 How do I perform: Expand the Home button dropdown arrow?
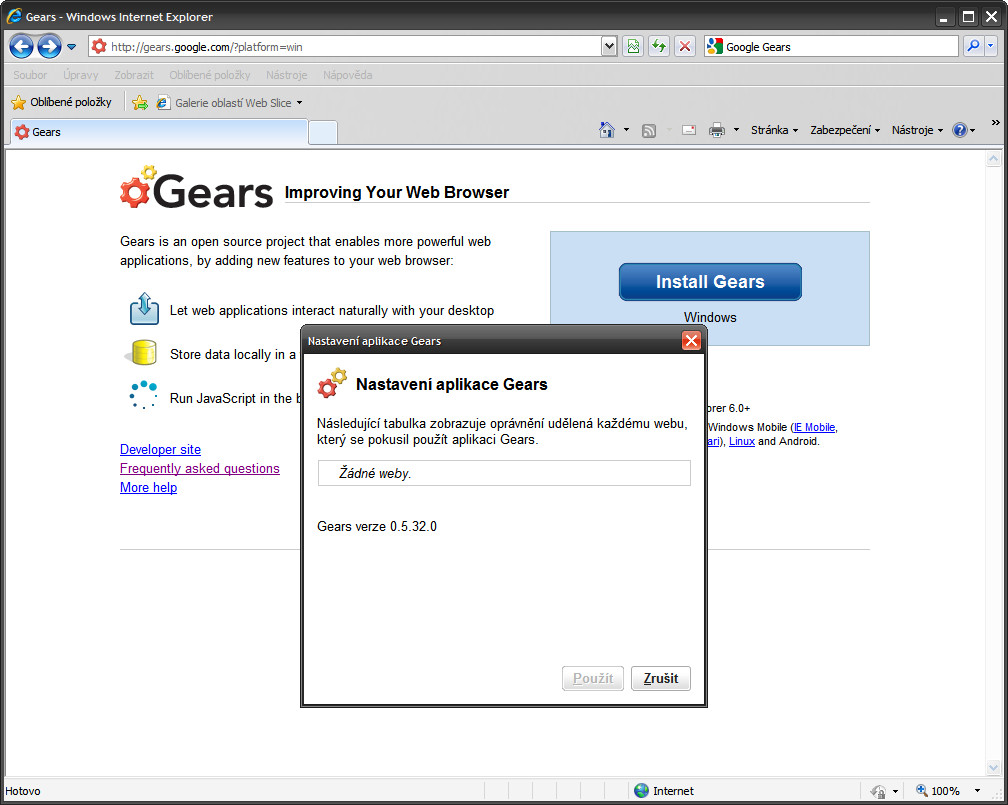[627, 130]
